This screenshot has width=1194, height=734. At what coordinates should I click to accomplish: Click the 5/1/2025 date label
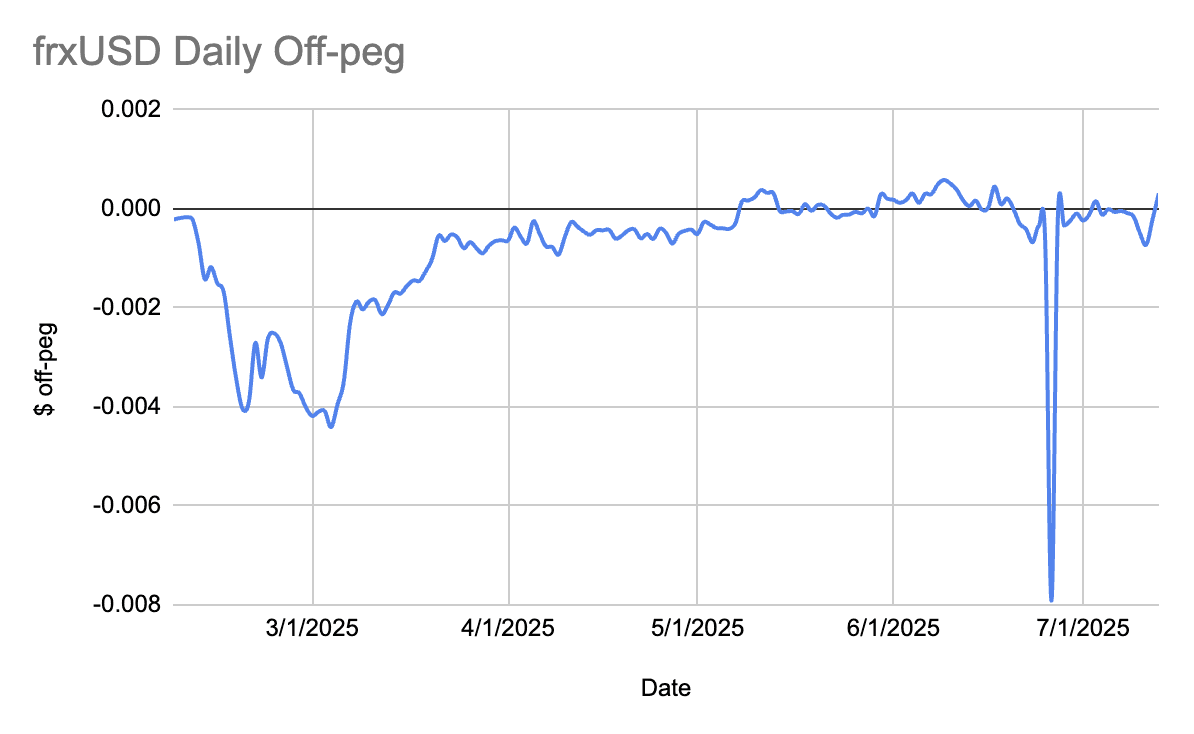696,629
